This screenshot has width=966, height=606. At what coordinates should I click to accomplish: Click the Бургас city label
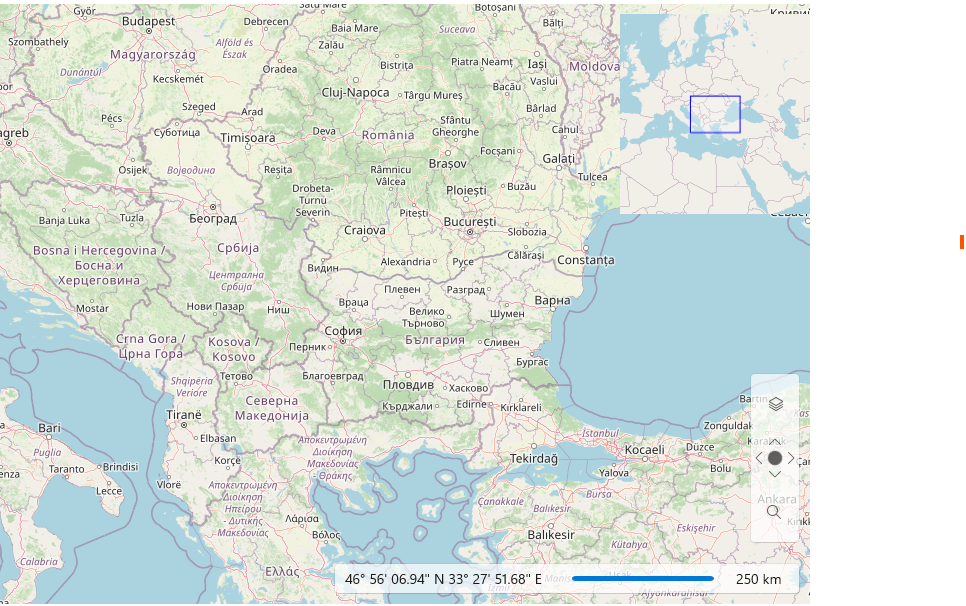pyautogui.click(x=532, y=362)
